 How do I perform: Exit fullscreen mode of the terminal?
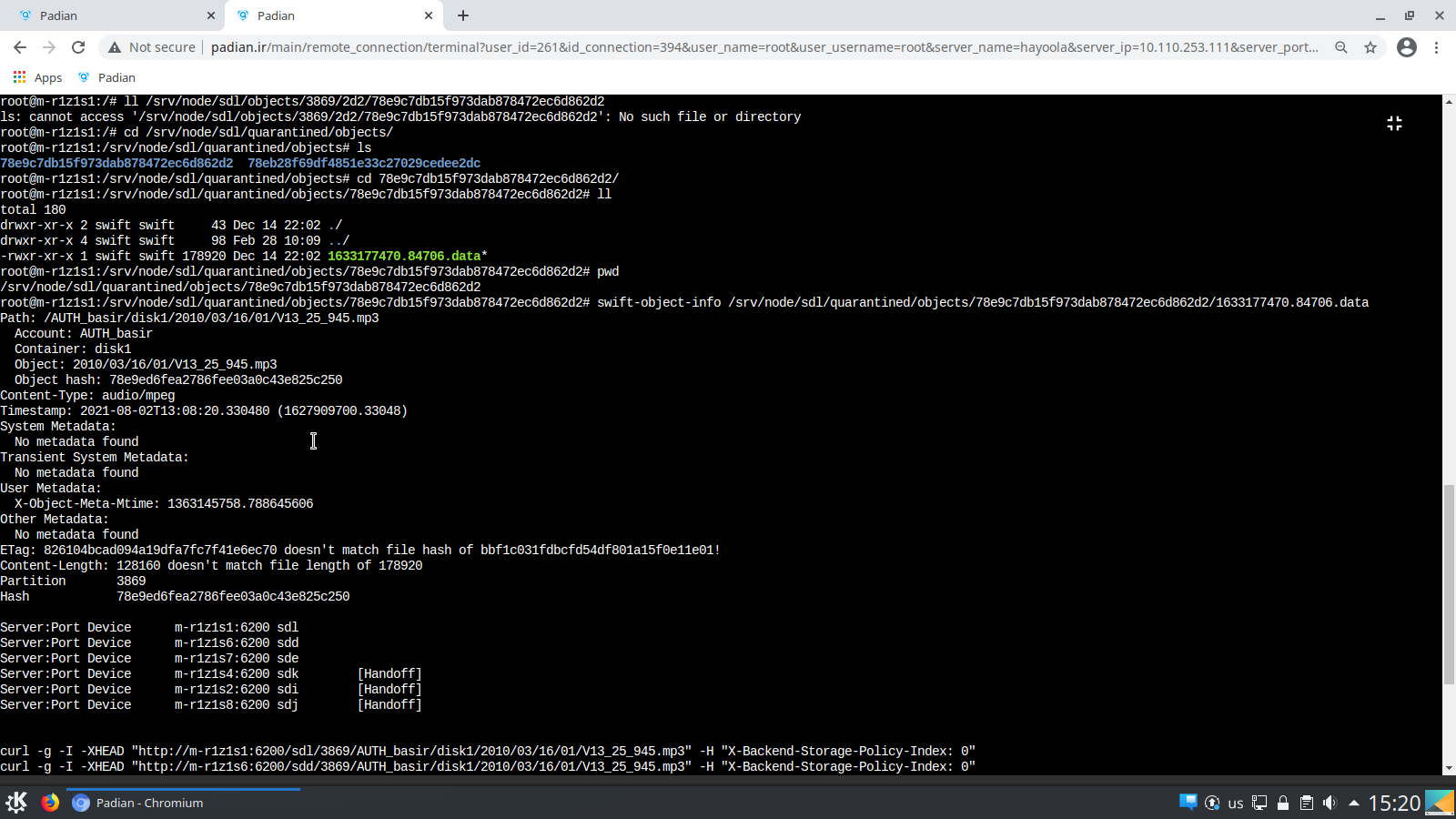(x=1394, y=123)
